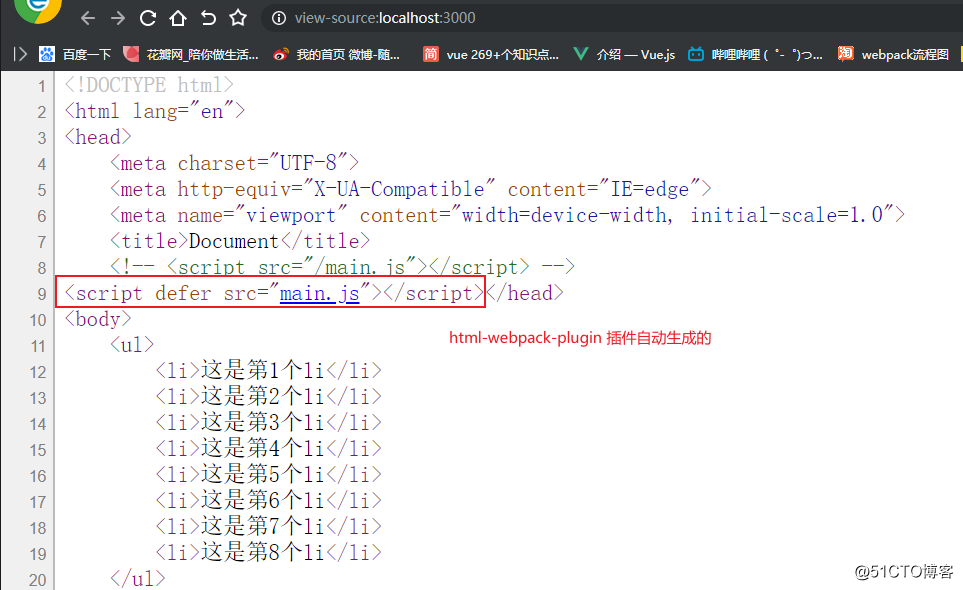Open the browser home page

pyautogui.click(x=178, y=18)
